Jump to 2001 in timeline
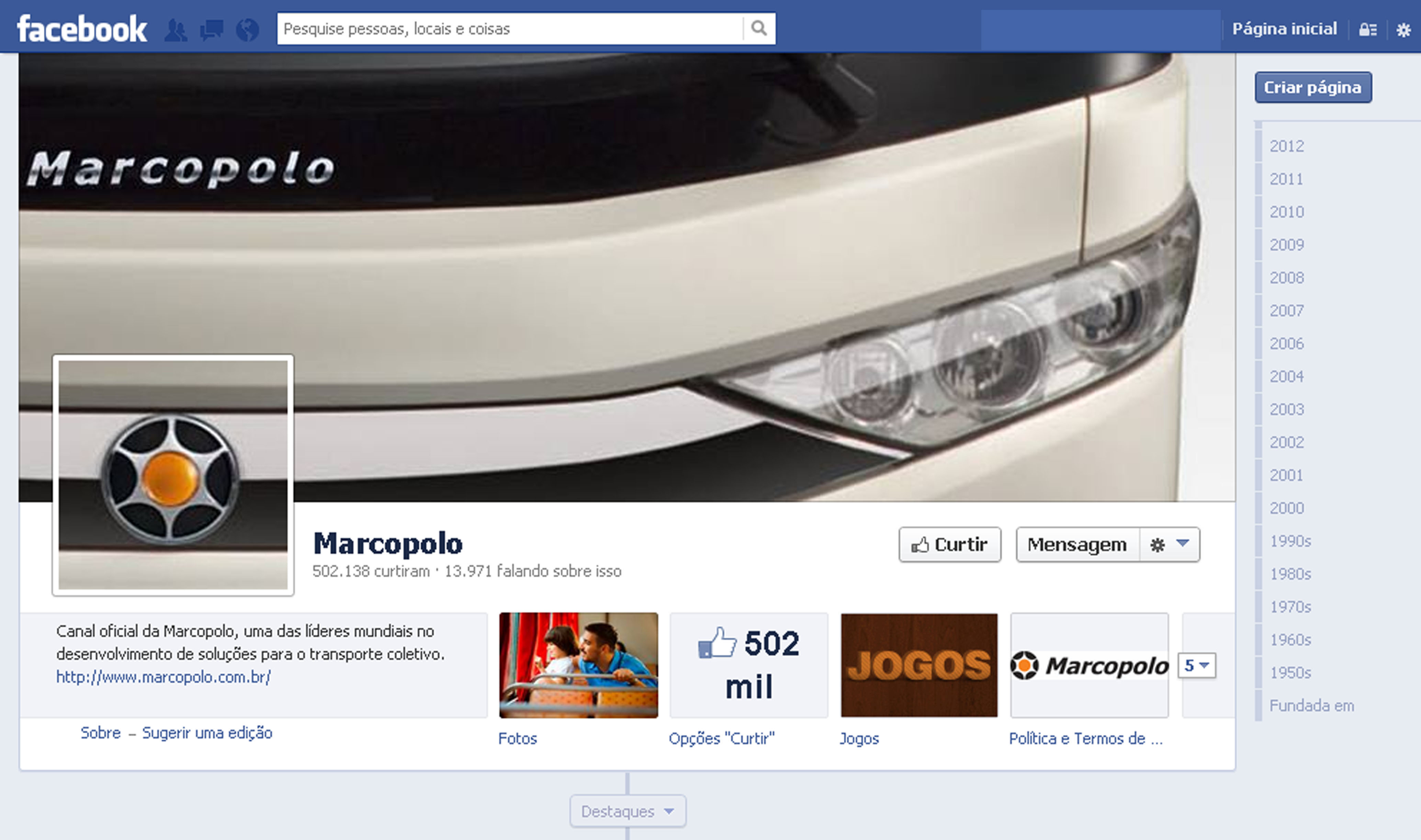1421x840 pixels. point(1286,475)
